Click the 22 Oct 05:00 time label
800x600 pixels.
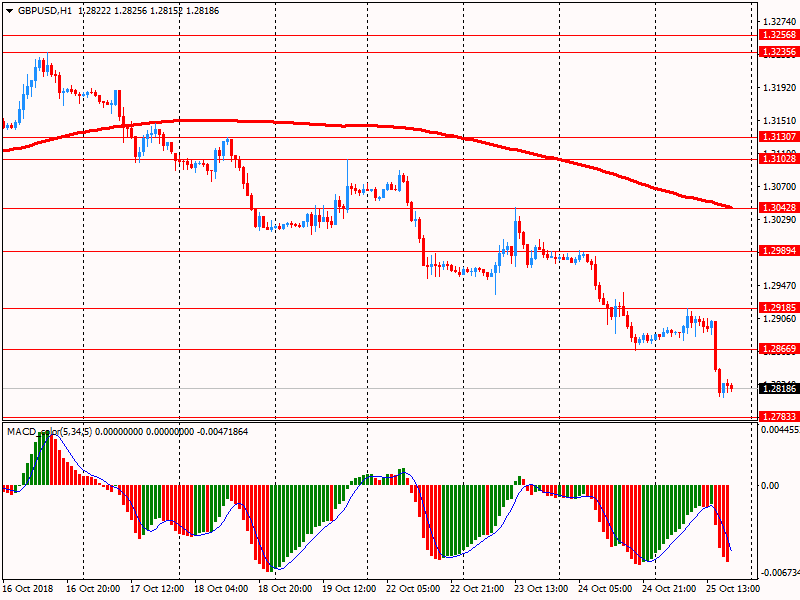point(413,589)
